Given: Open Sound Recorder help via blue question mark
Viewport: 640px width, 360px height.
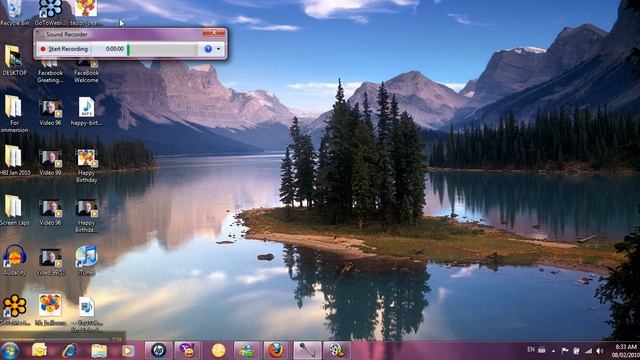Looking at the screenshot, I should click(x=208, y=49).
